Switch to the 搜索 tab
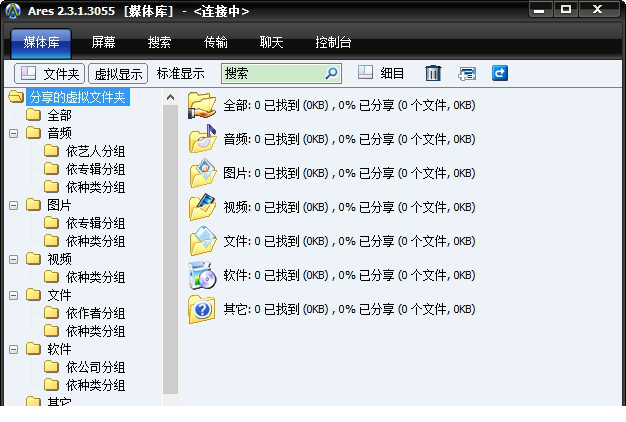The width and height of the screenshot is (626, 422). coord(159,42)
